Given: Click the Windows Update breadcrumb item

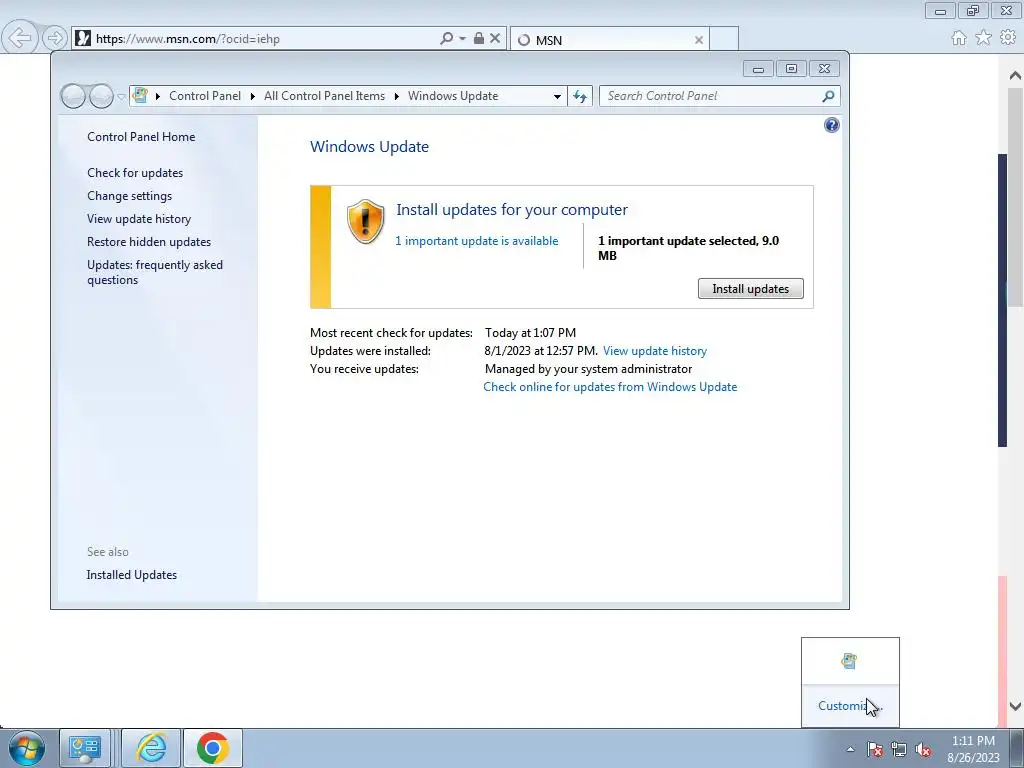Looking at the screenshot, I should pos(453,96).
